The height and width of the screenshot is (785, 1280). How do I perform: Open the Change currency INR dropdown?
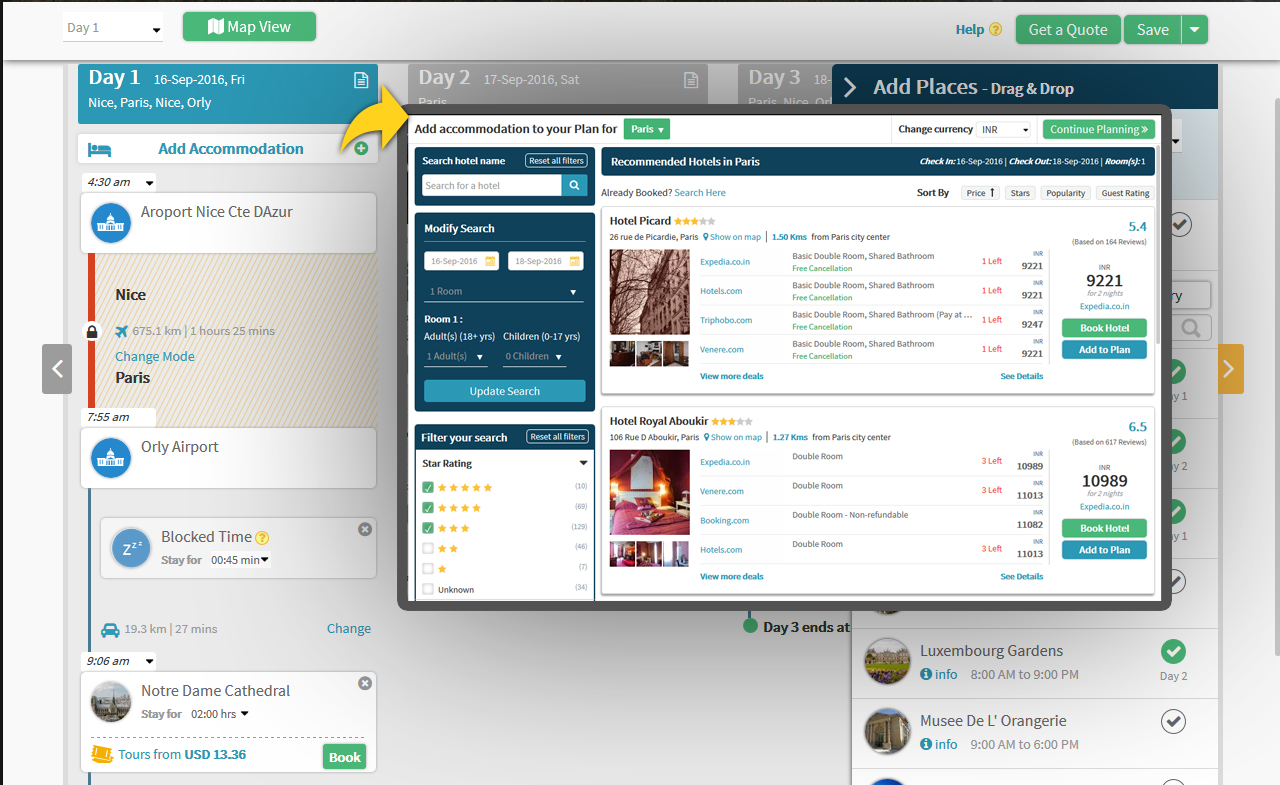point(1004,130)
